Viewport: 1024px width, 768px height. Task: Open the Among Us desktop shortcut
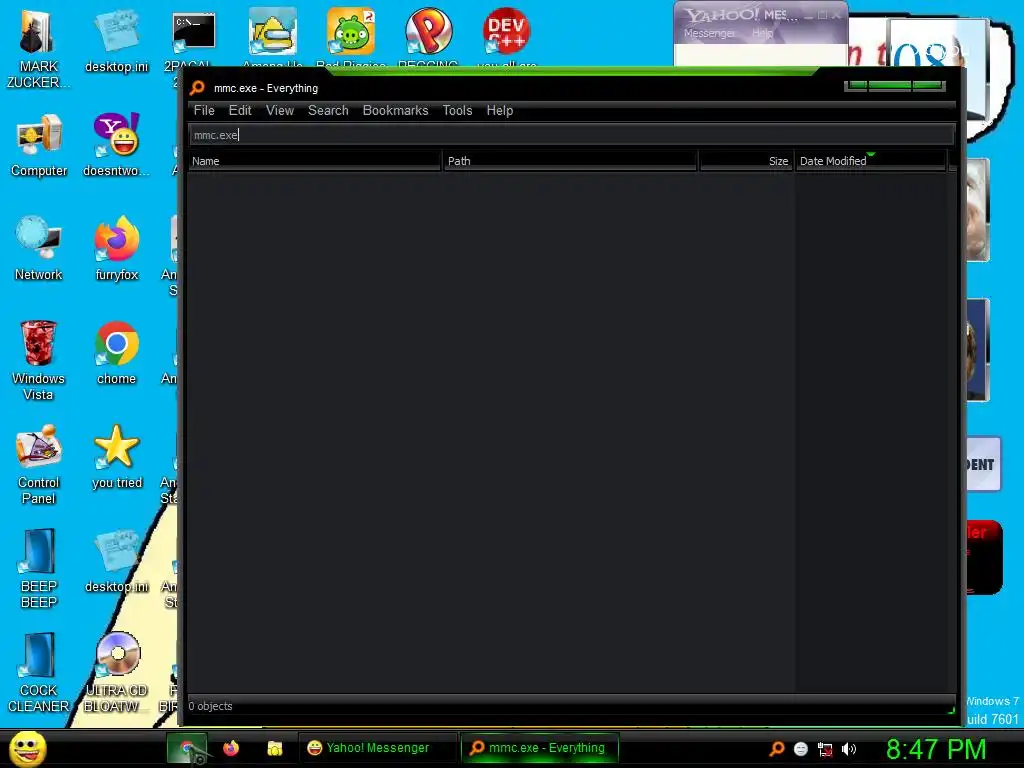[272, 31]
